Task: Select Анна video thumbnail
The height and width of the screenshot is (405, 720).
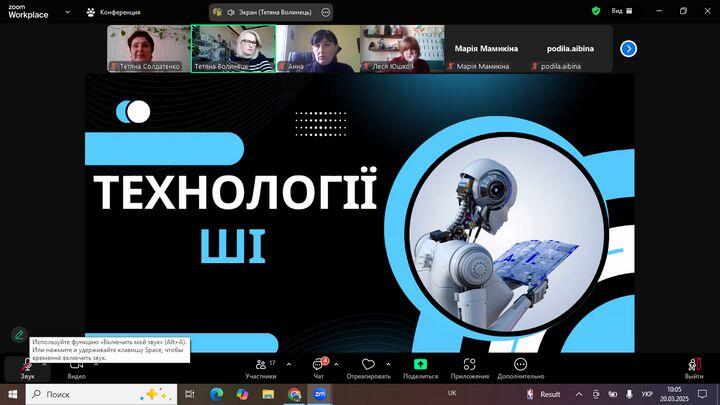Action: [x=318, y=49]
